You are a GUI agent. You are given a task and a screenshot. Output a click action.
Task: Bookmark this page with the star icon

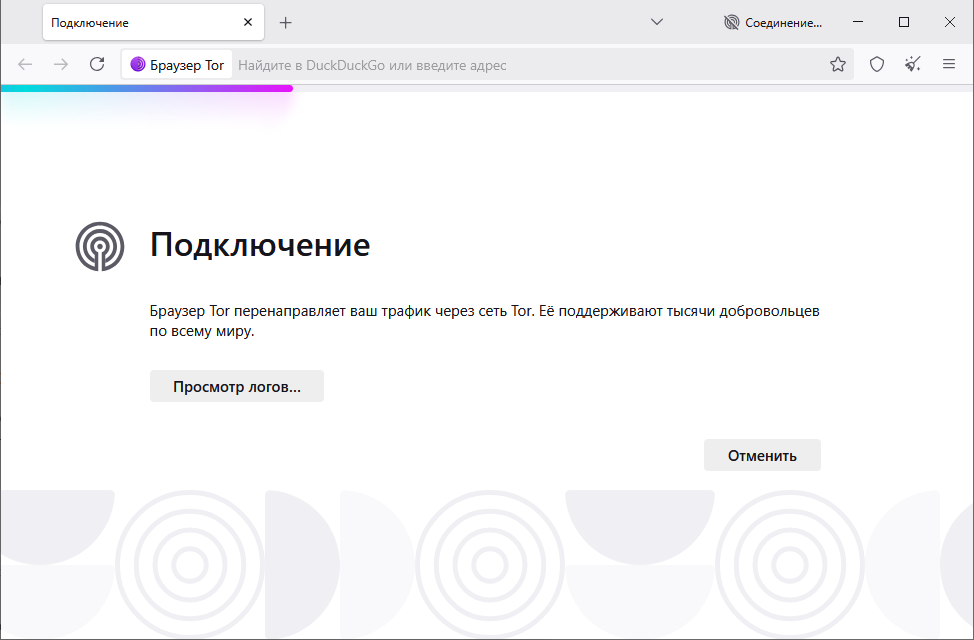coord(837,64)
